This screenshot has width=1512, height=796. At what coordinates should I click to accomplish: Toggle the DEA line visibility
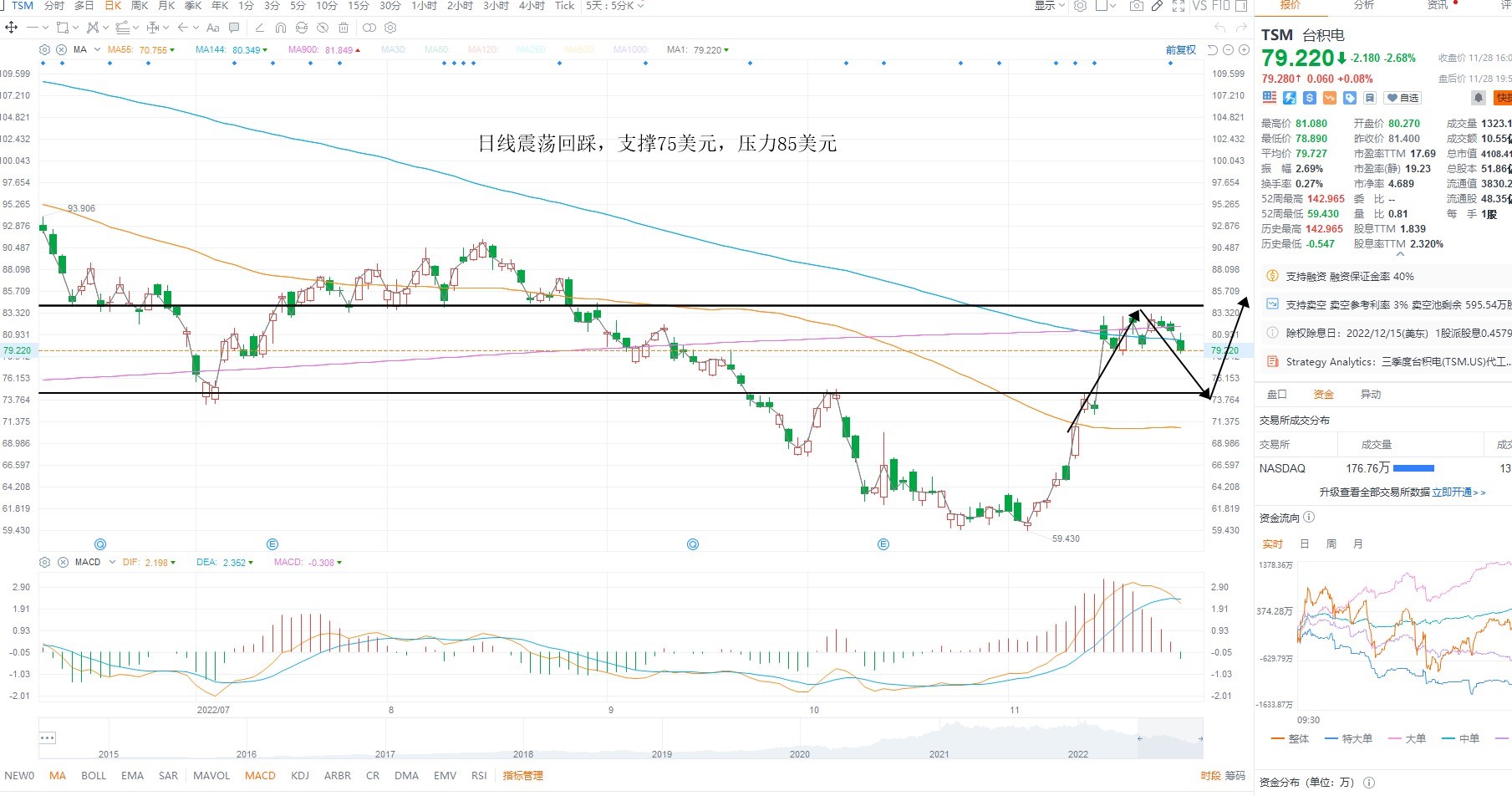[x=225, y=563]
